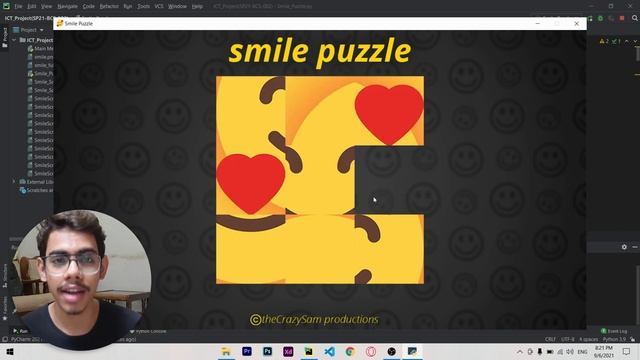Viewport: 640px width, 360px height.
Task: Open the volume control in the system tray
Action: tap(570, 351)
